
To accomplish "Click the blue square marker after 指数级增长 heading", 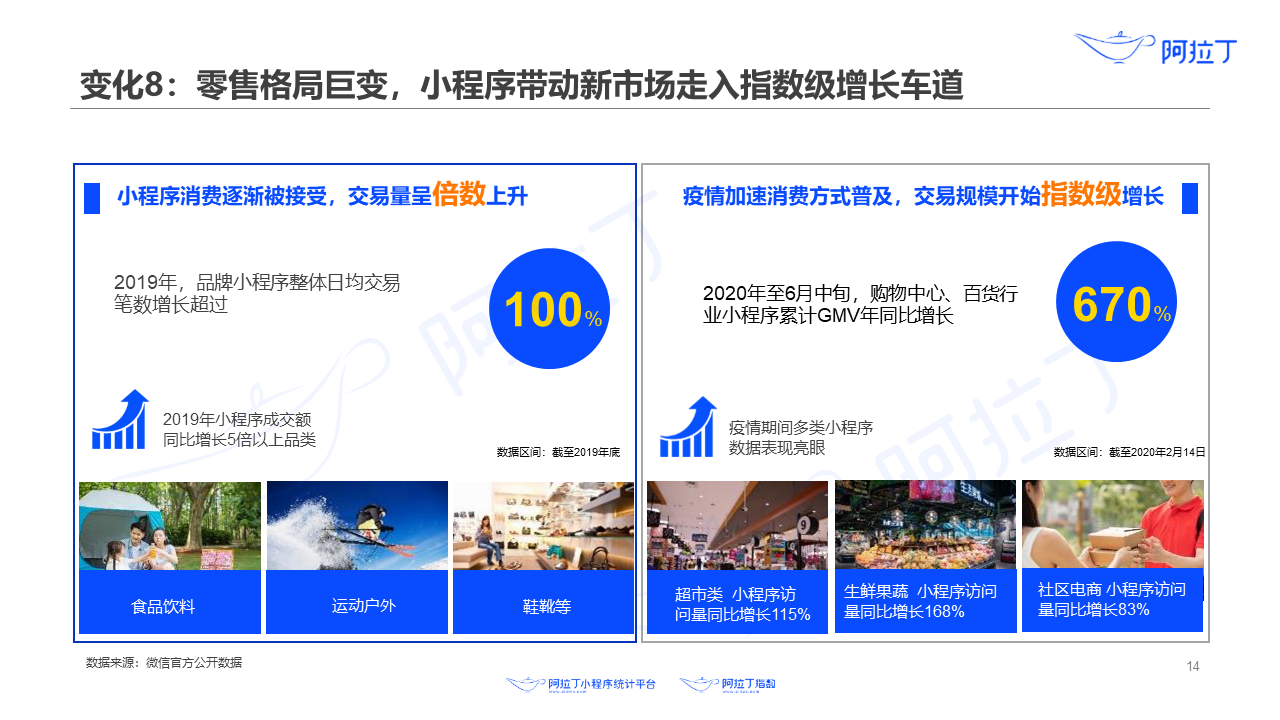I will [1189, 198].
